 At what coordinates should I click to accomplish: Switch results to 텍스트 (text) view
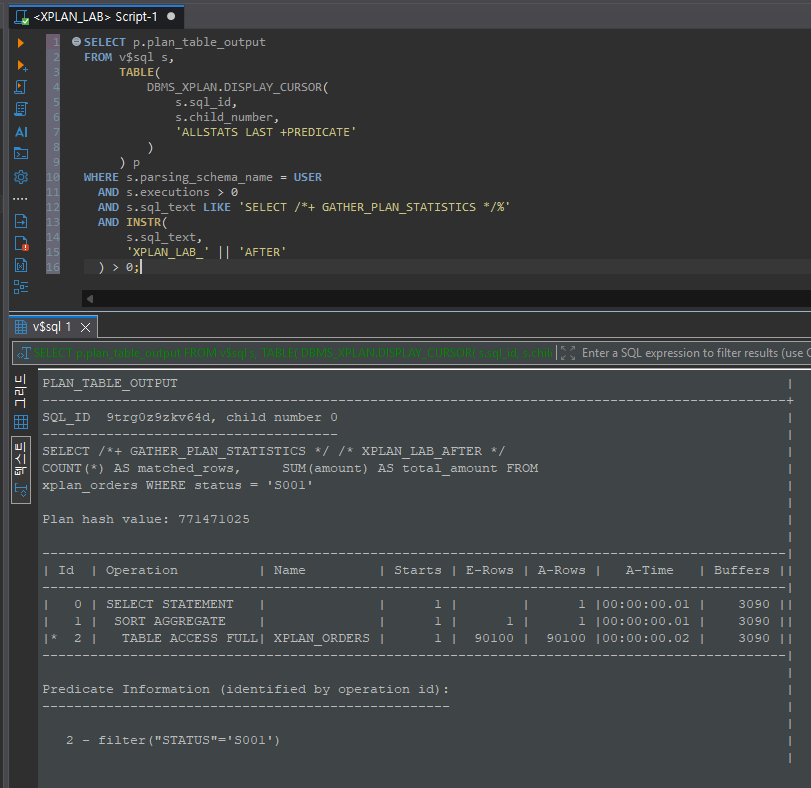[x=21, y=469]
